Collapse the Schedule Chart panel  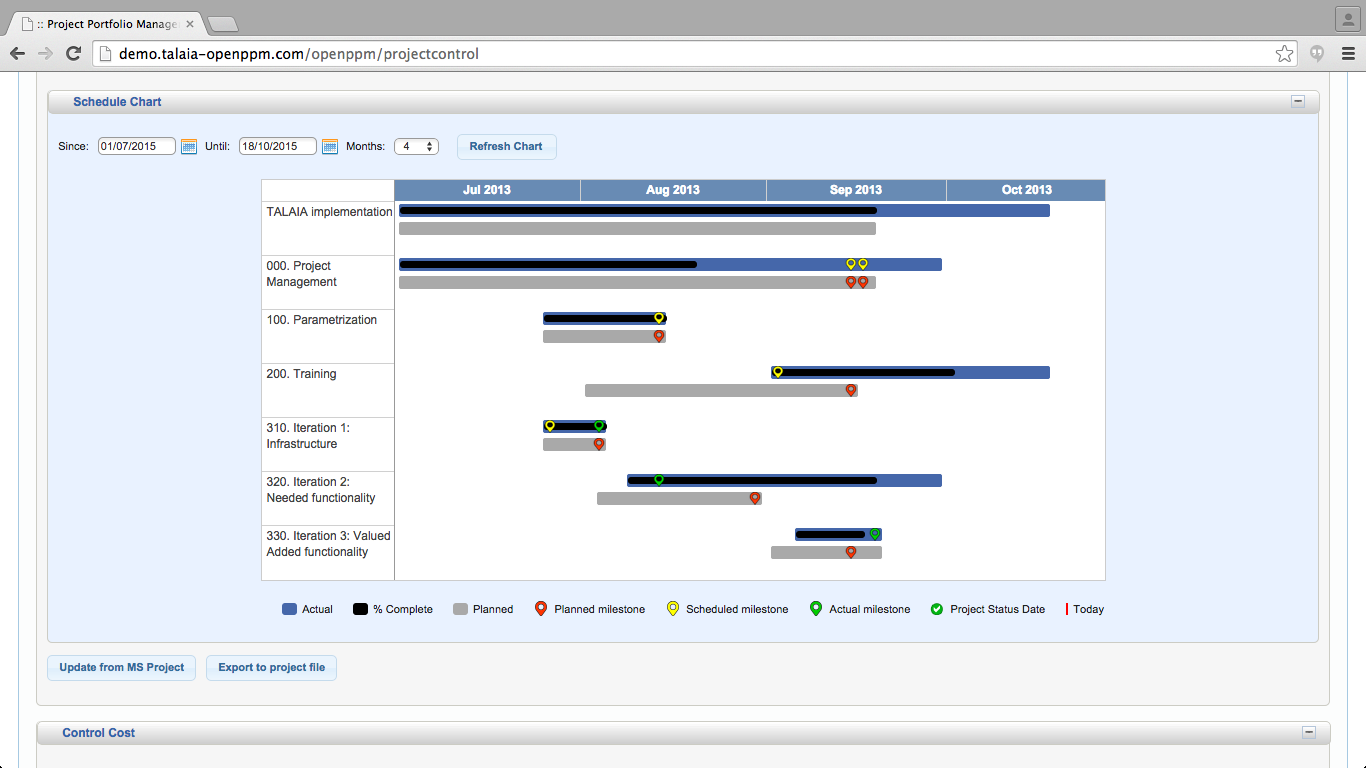point(1298,101)
